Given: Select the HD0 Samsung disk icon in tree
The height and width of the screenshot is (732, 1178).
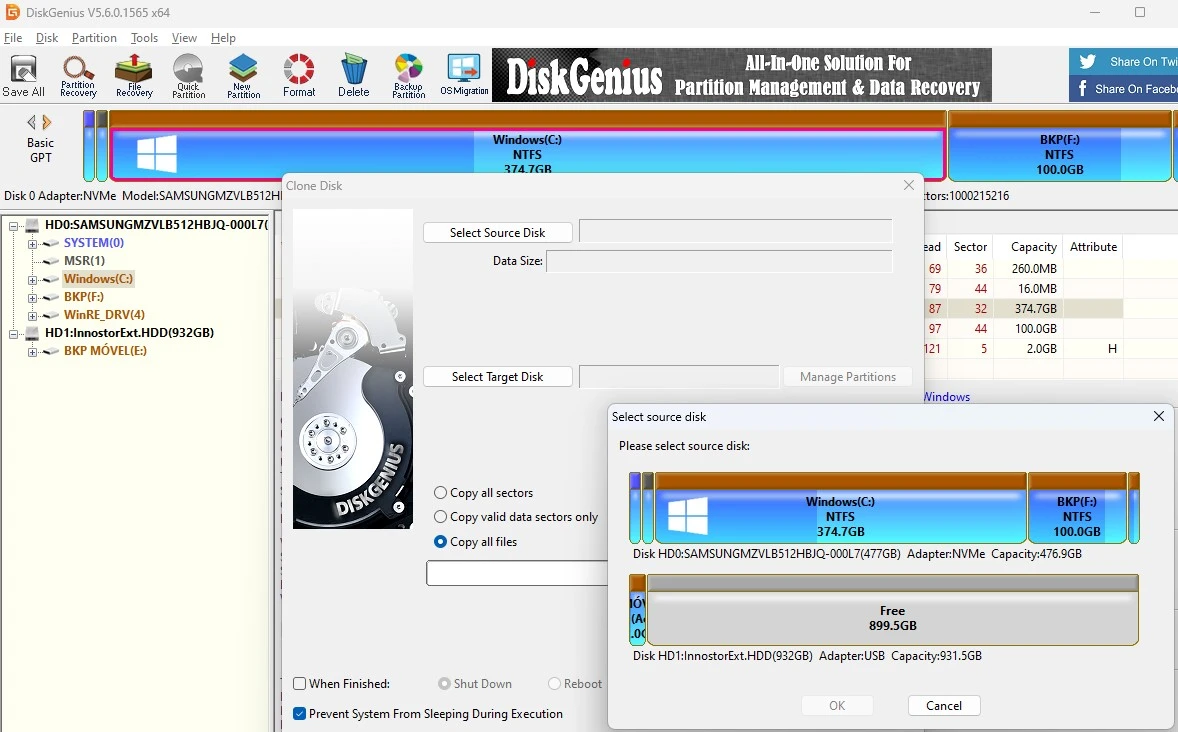Looking at the screenshot, I should coord(32,225).
